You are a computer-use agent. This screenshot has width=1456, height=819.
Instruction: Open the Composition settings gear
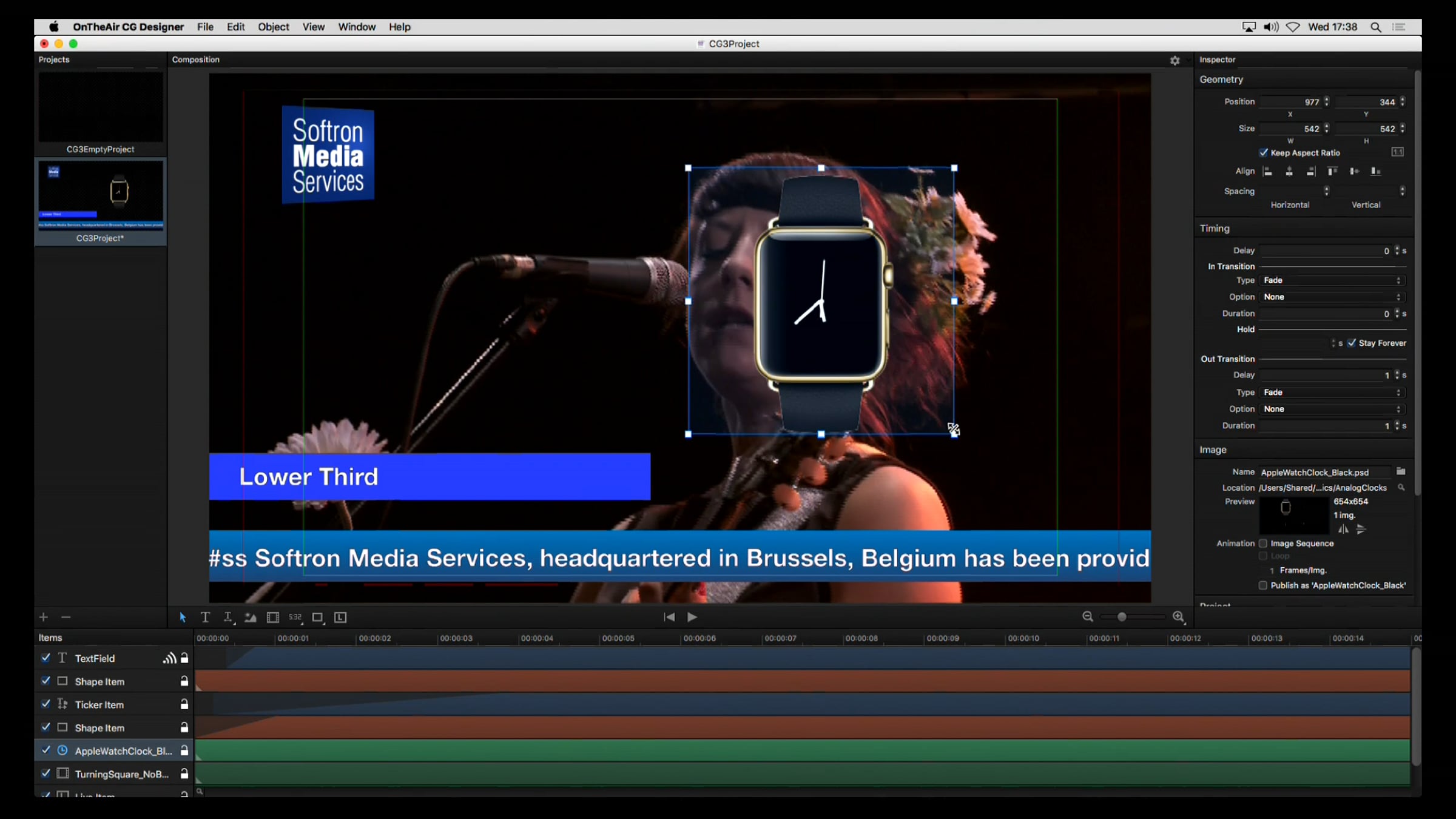tap(1175, 60)
